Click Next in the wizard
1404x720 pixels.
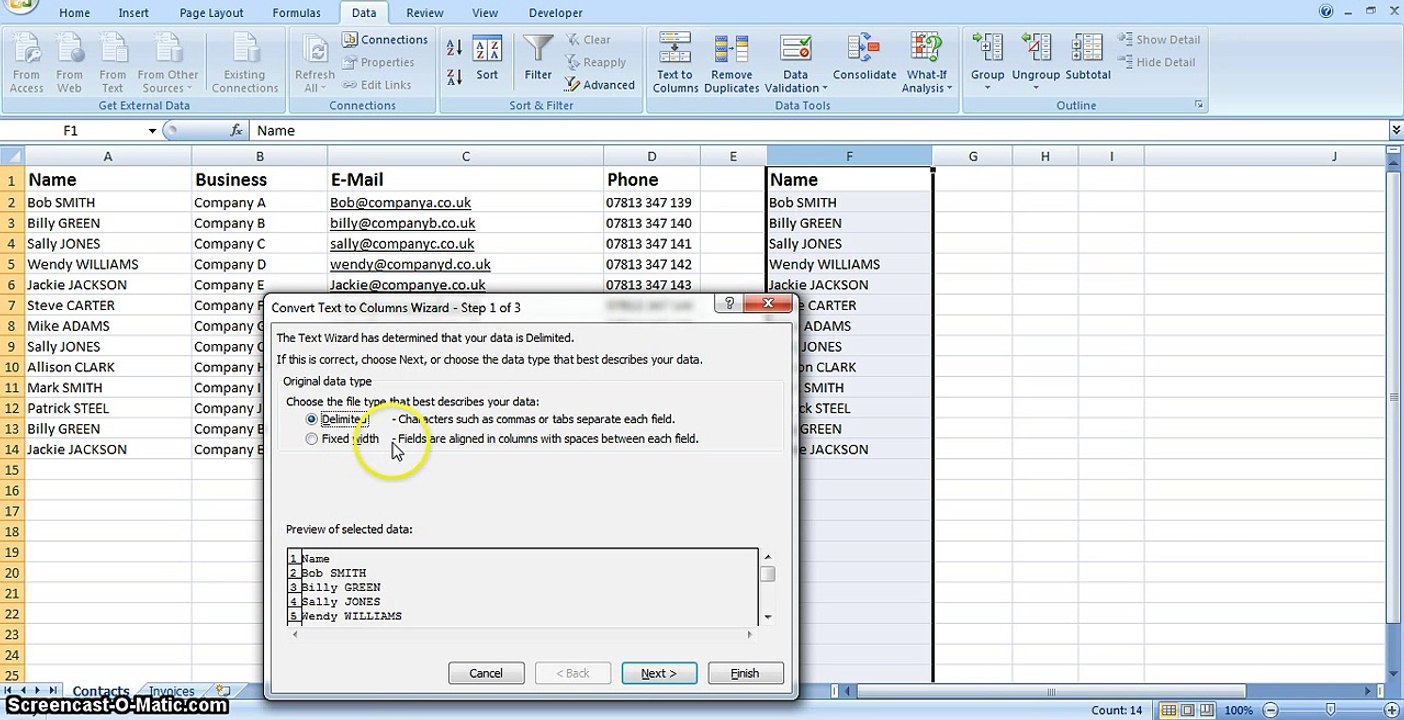[659, 673]
